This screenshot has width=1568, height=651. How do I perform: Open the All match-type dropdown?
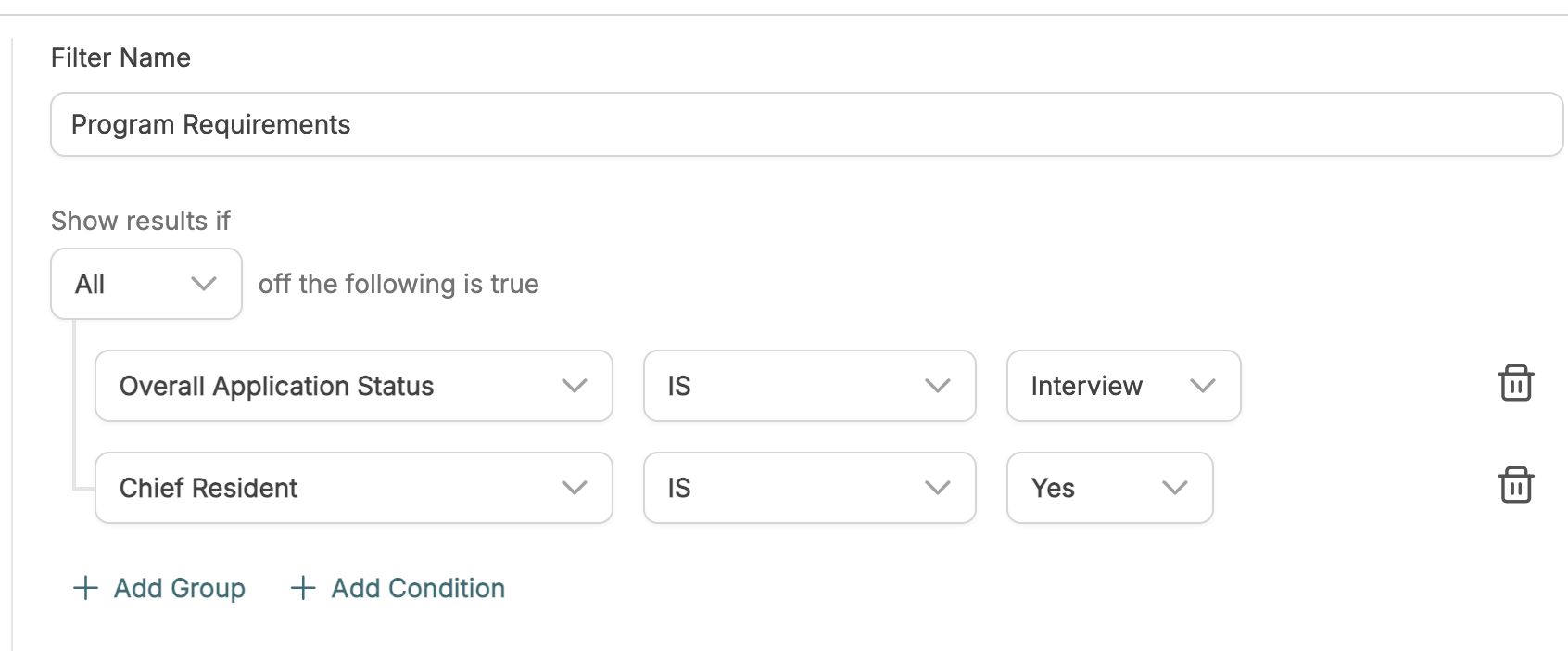pos(146,284)
